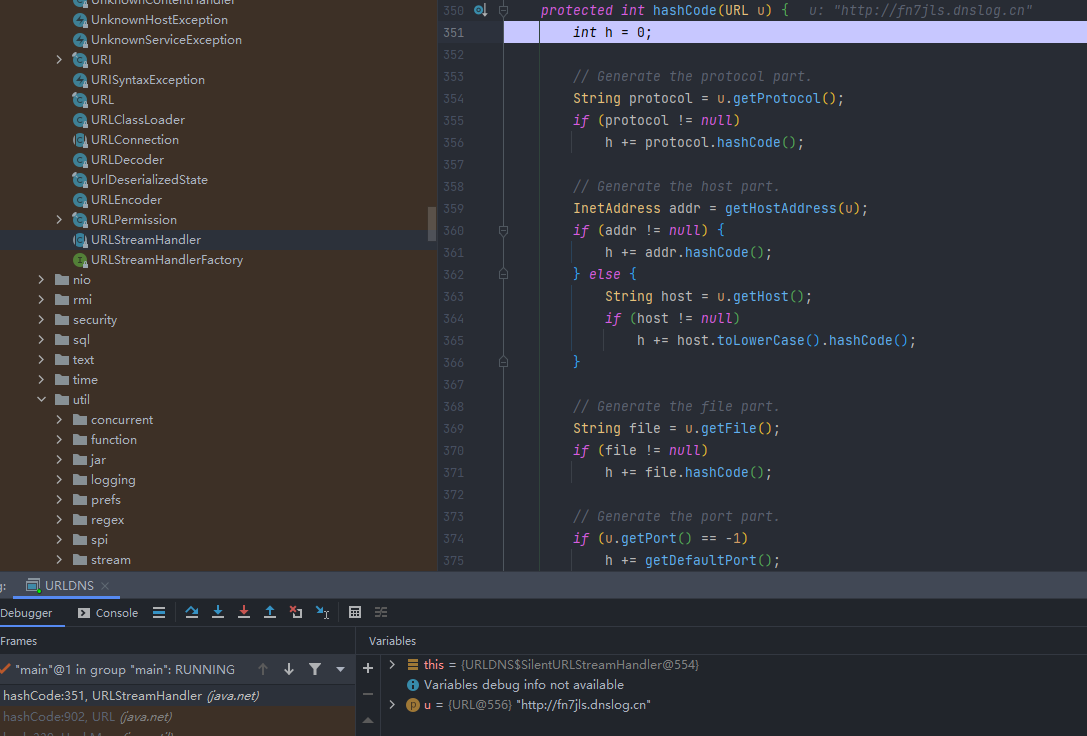Select the sql folder
The width and height of the screenshot is (1087, 736).
click(x=81, y=340)
